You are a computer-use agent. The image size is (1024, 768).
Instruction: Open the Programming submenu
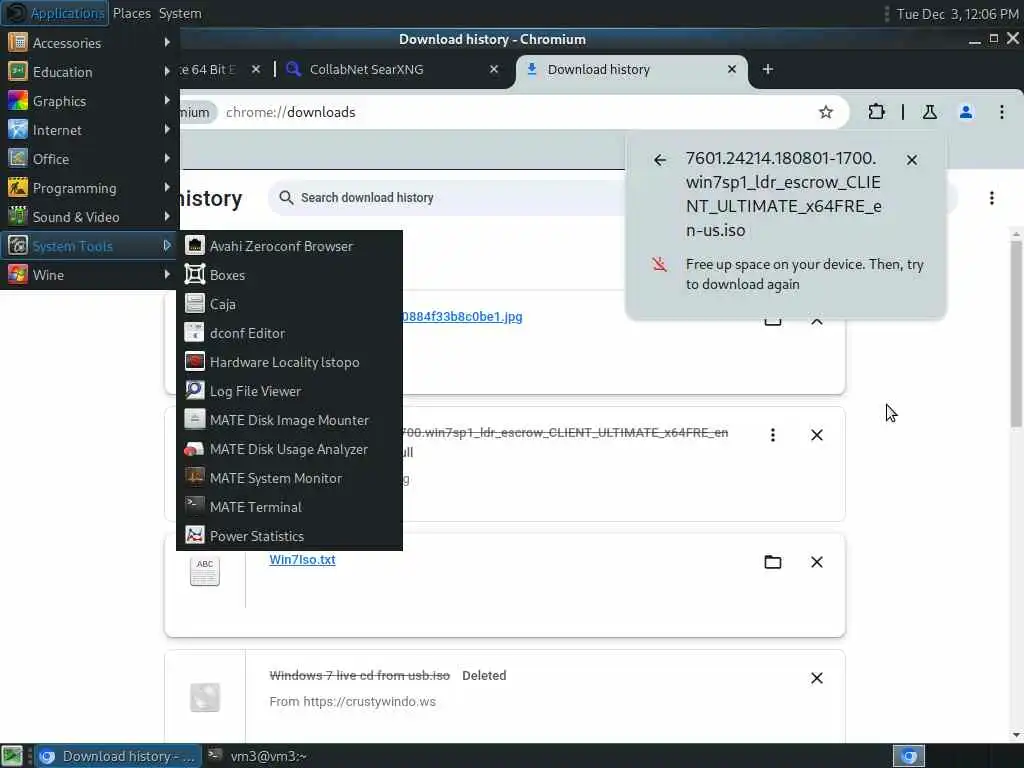pos(89,188)
